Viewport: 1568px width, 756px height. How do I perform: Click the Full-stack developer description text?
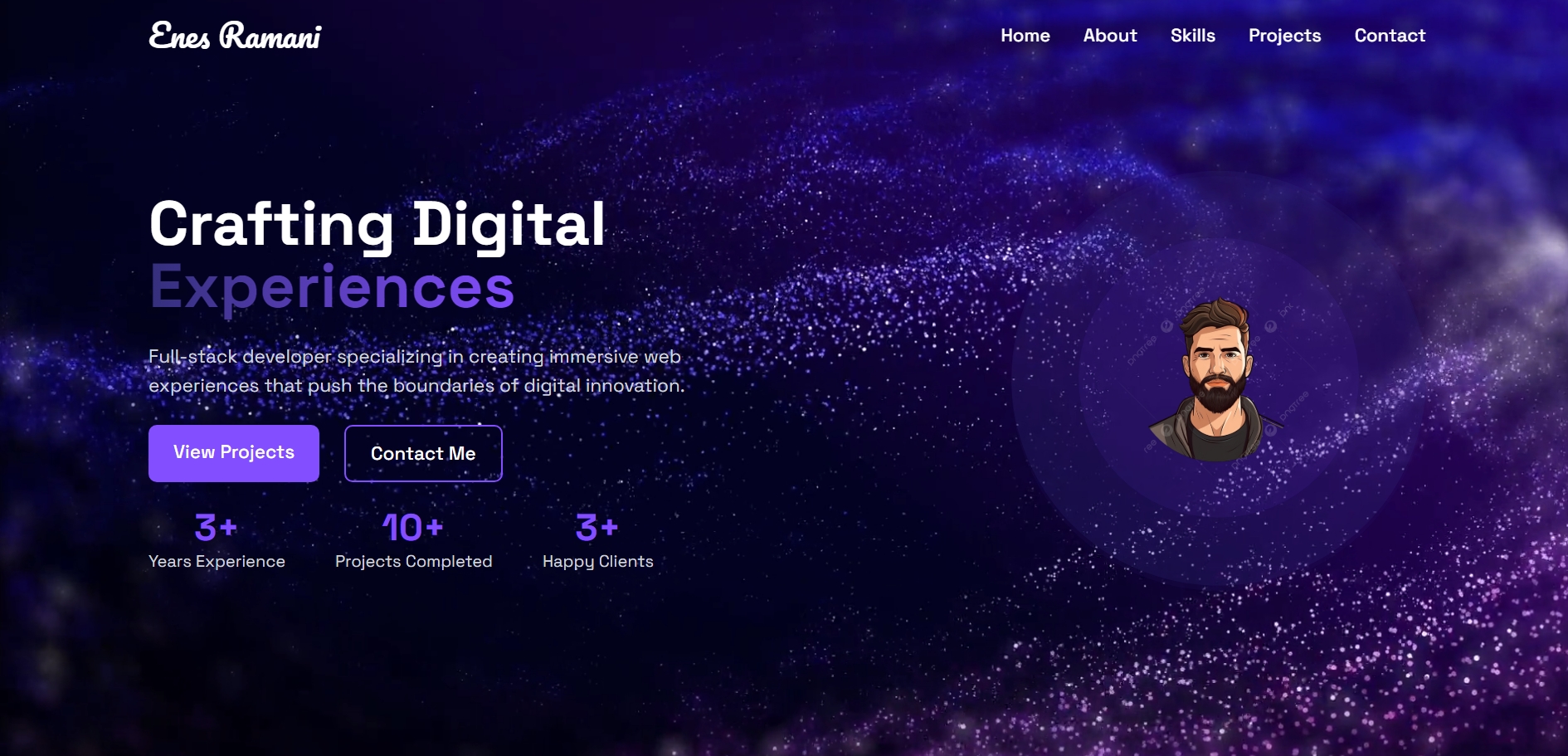click(x=416, y=371)
